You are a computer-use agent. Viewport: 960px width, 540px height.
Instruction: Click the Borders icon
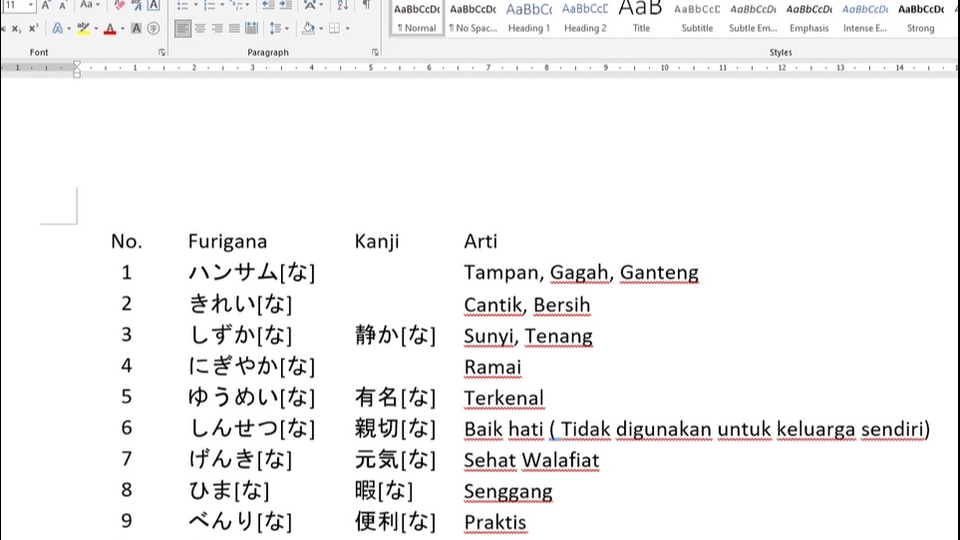pyautogui.click(x=334, y=29)
